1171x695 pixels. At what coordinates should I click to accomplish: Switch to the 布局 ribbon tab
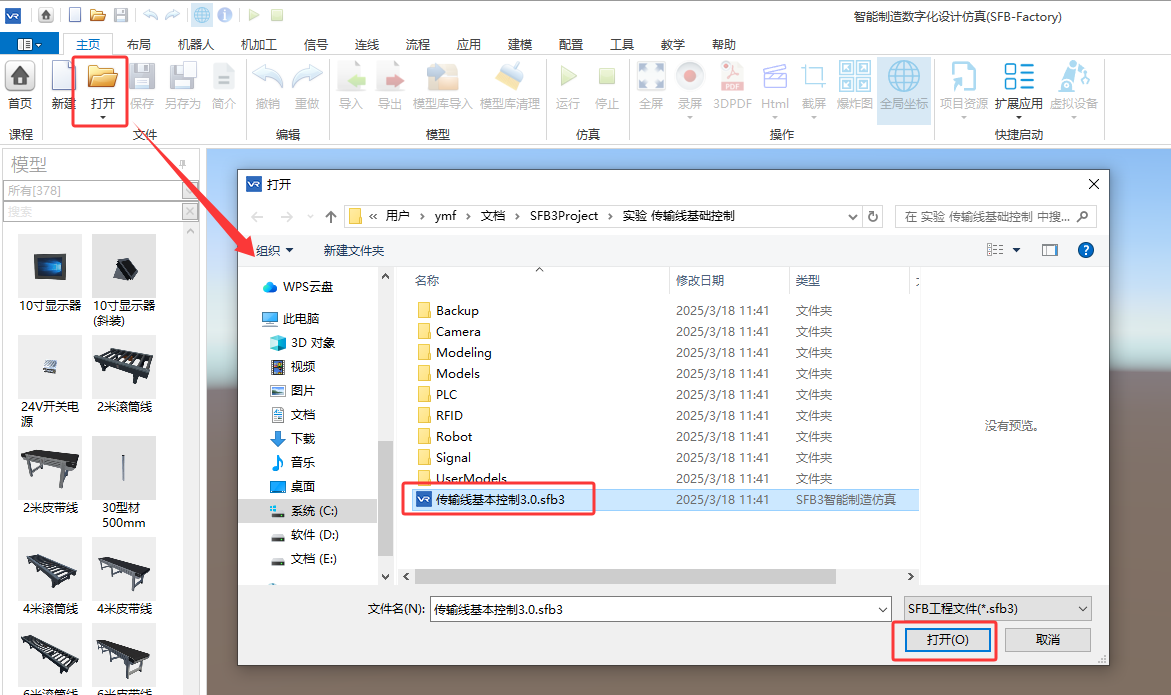[x=139, y=45]
